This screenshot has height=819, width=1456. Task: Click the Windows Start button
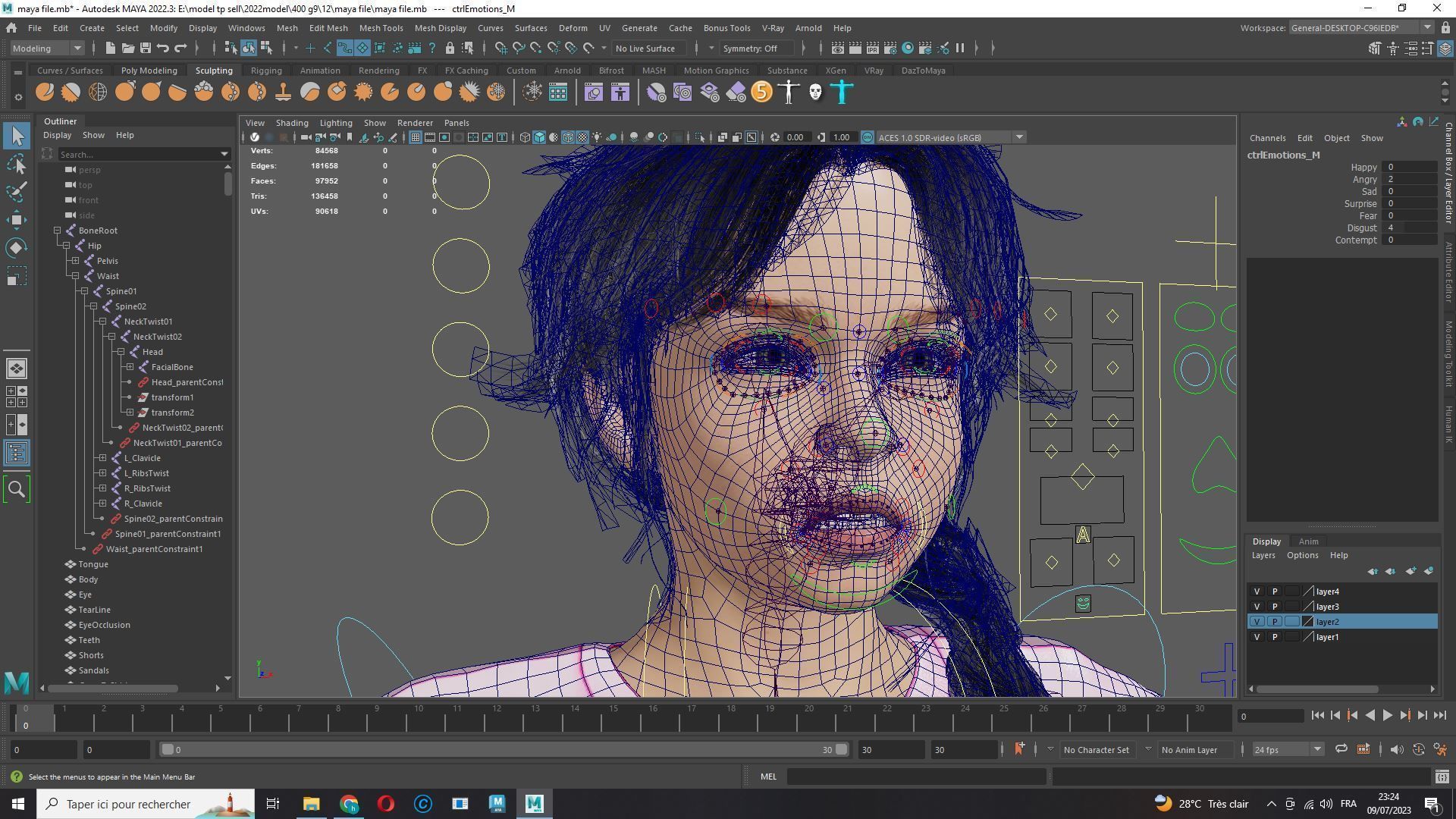pos(18,804)
